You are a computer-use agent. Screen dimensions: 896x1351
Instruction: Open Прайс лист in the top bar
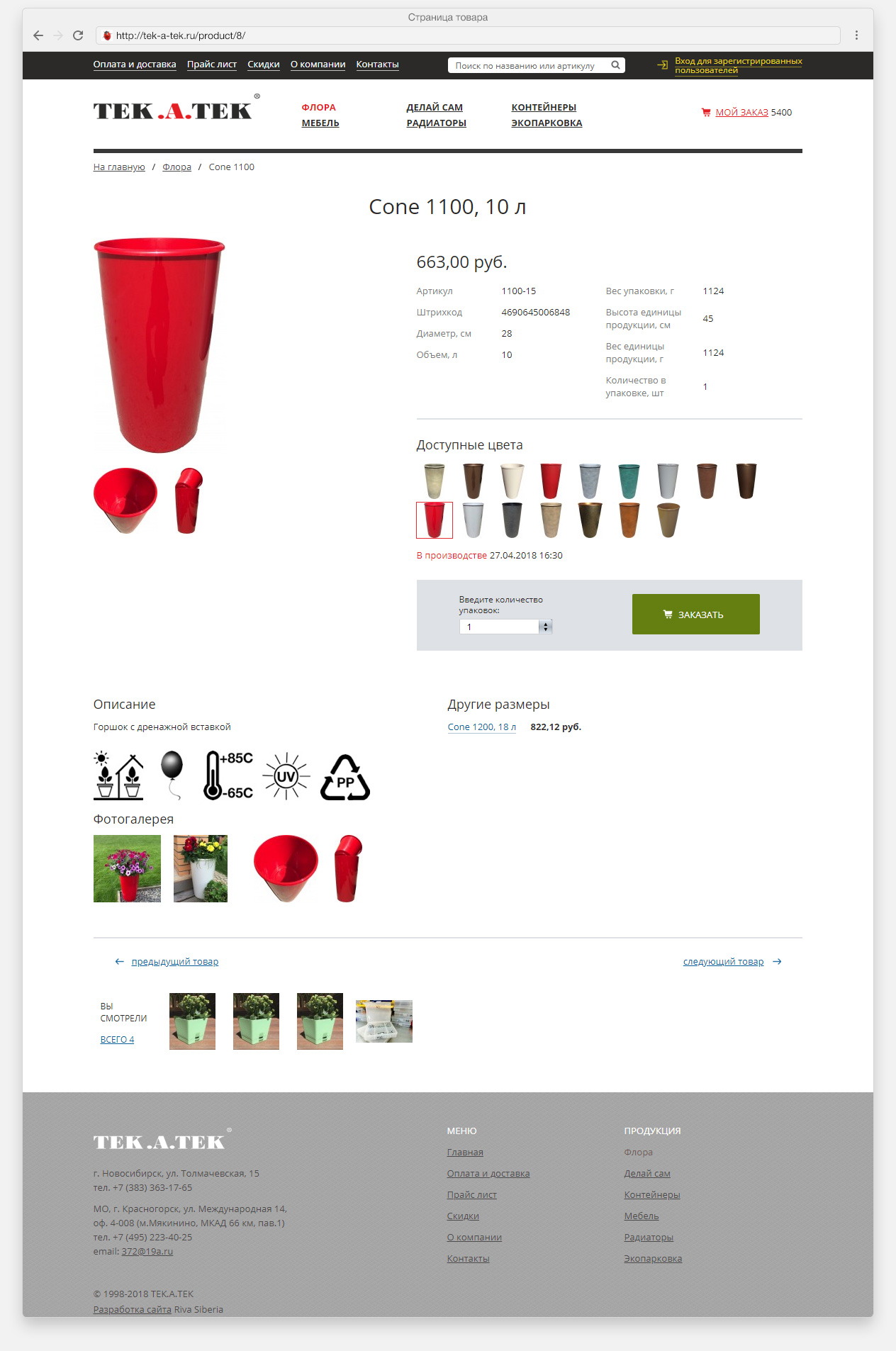212,65
